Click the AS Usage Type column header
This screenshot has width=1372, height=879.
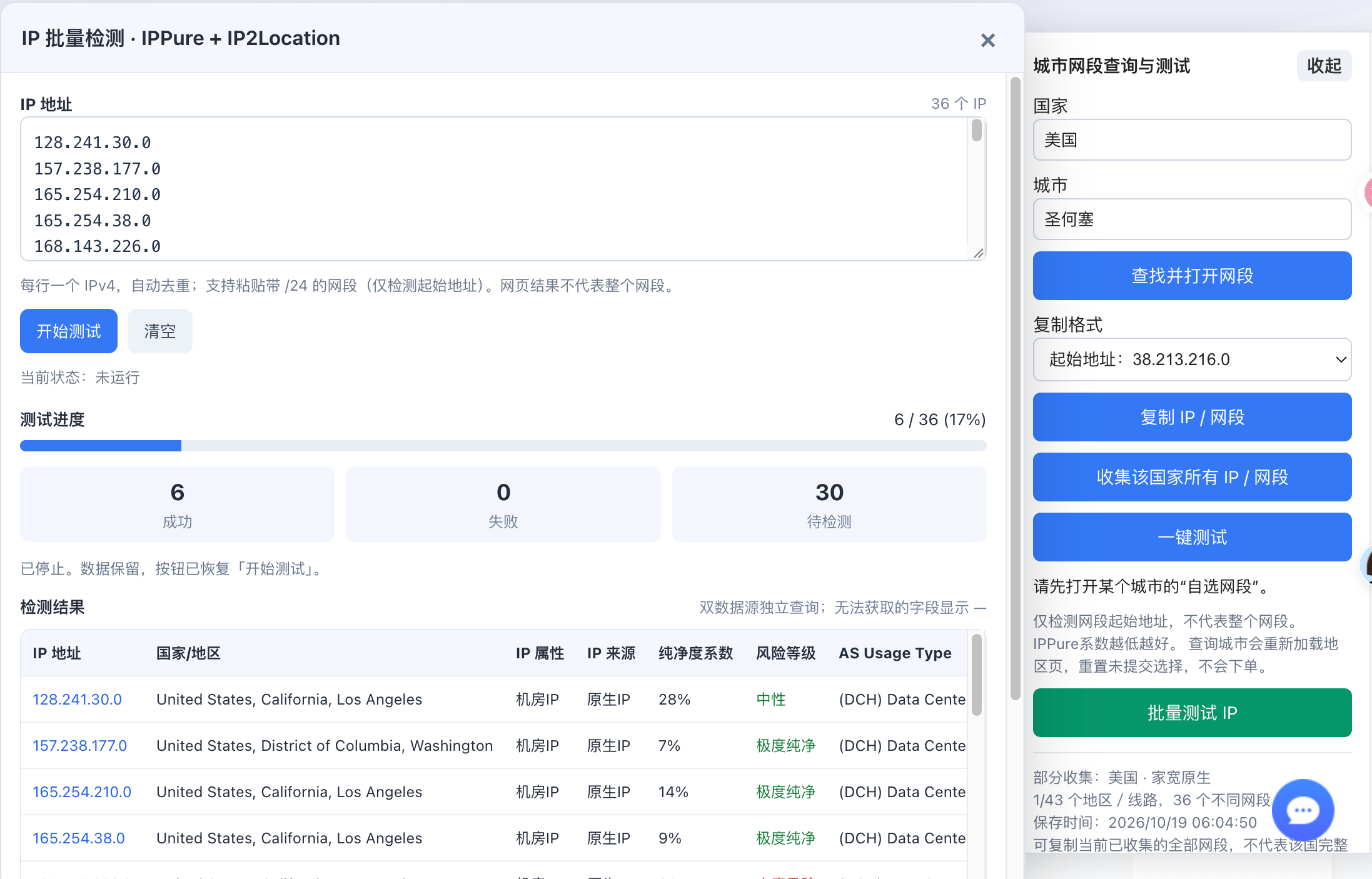pos(895,653)
